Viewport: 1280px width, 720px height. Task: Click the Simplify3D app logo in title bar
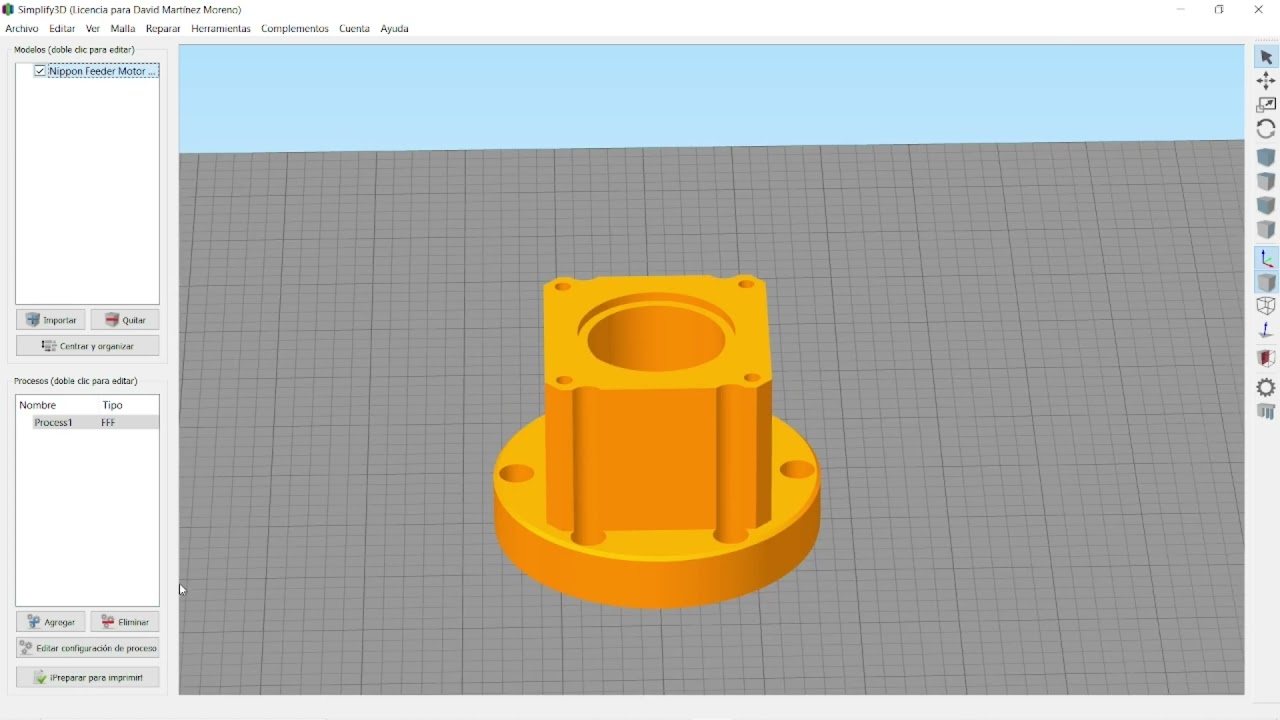[x=8, y=9]
